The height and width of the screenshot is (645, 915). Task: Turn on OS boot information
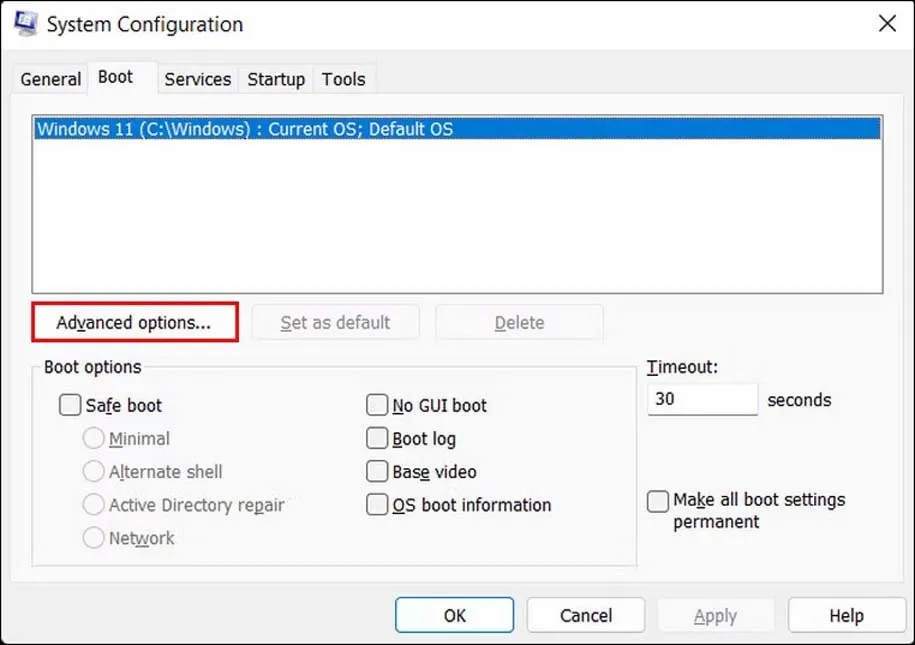tap(377, 505)
